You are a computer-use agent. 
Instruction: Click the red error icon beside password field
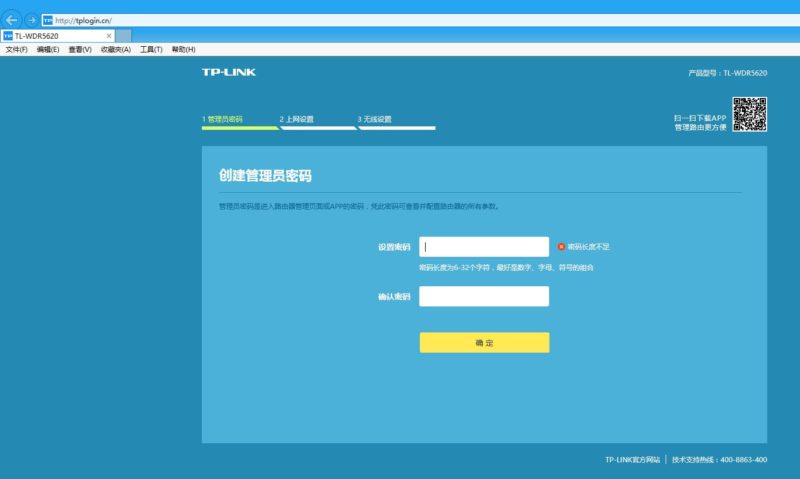tap(562, 246)
